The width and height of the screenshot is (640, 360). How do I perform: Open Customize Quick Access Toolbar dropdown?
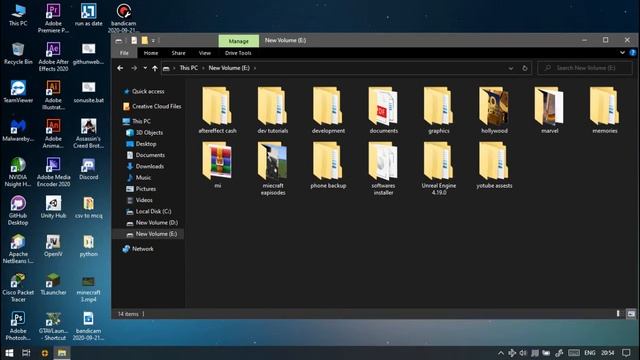pos(153,40)
